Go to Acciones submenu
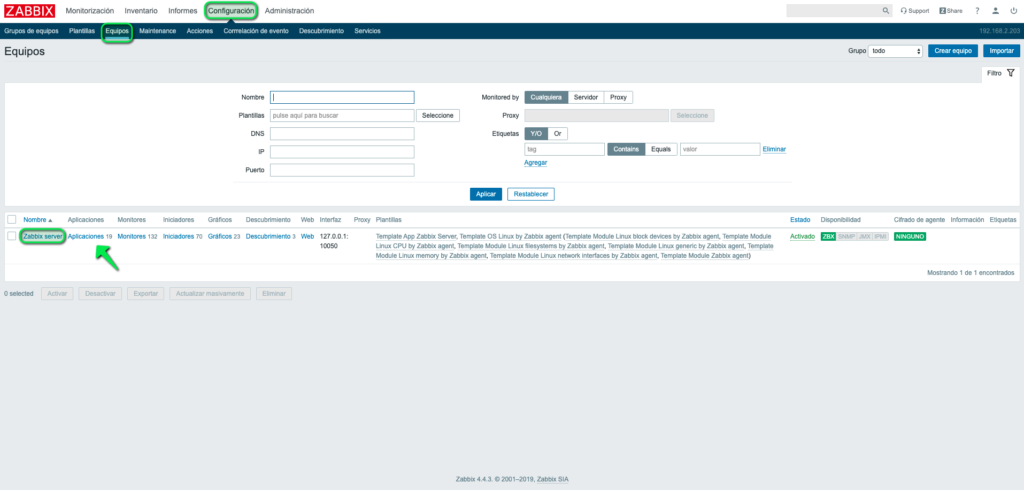The height and width of the screenshot is (490, 1024). (x=199, y=31)
